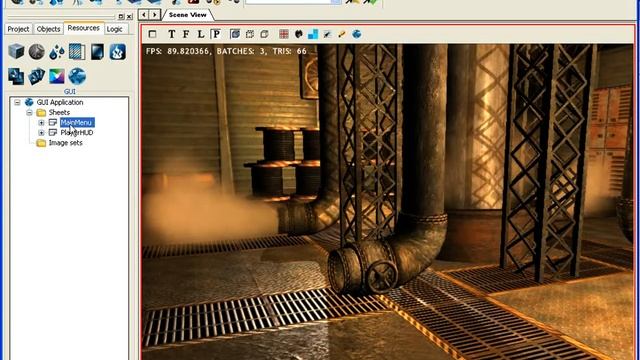The image size is (640, 360).
Task: Toggle the highlighted shaded-sphere render mode
Action: pyautogui.click(x=235, y=34)
